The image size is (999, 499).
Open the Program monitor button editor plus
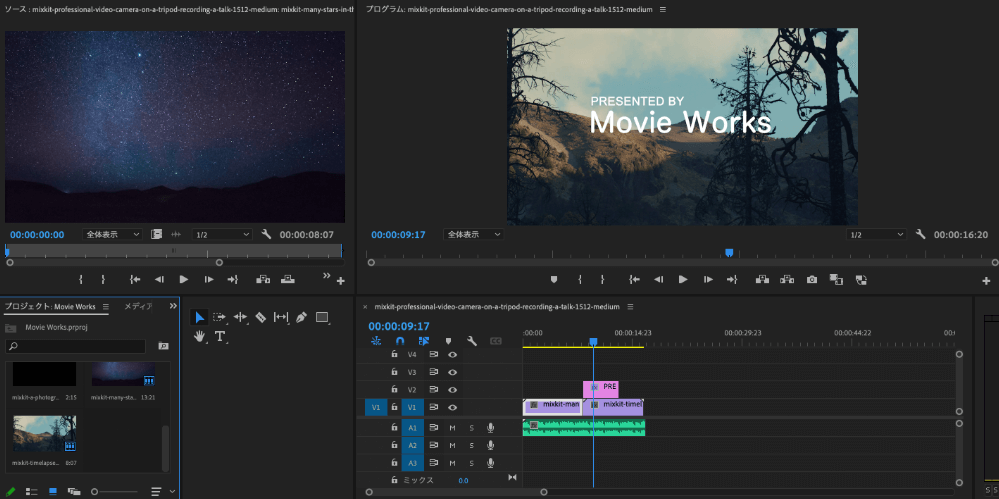986,280
